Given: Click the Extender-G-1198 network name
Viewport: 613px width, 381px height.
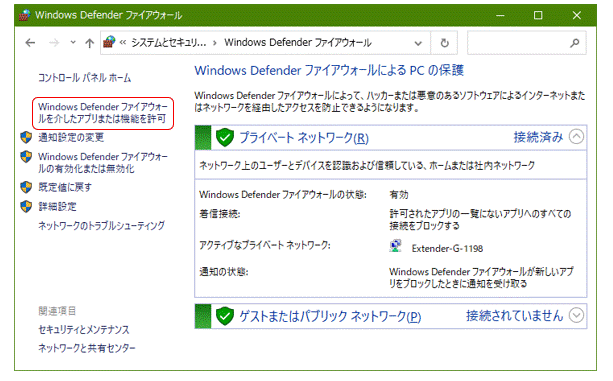Looking at the screenshot, I should (447, 249).
